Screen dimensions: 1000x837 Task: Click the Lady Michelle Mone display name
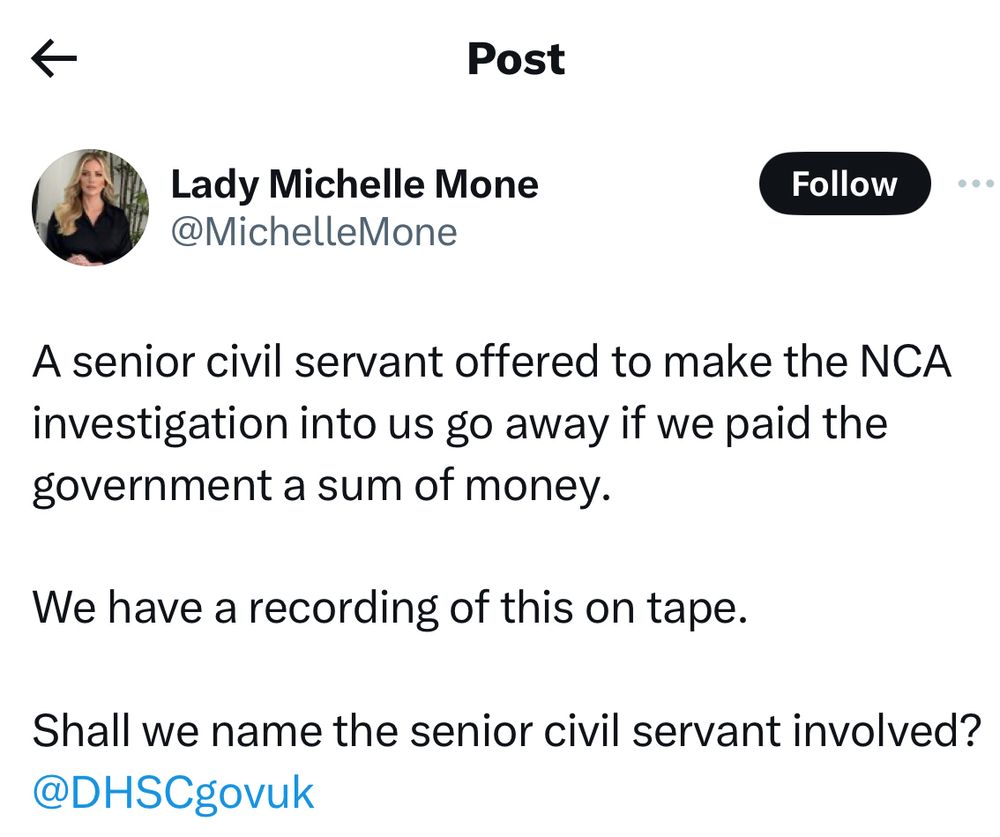point(354,184)
